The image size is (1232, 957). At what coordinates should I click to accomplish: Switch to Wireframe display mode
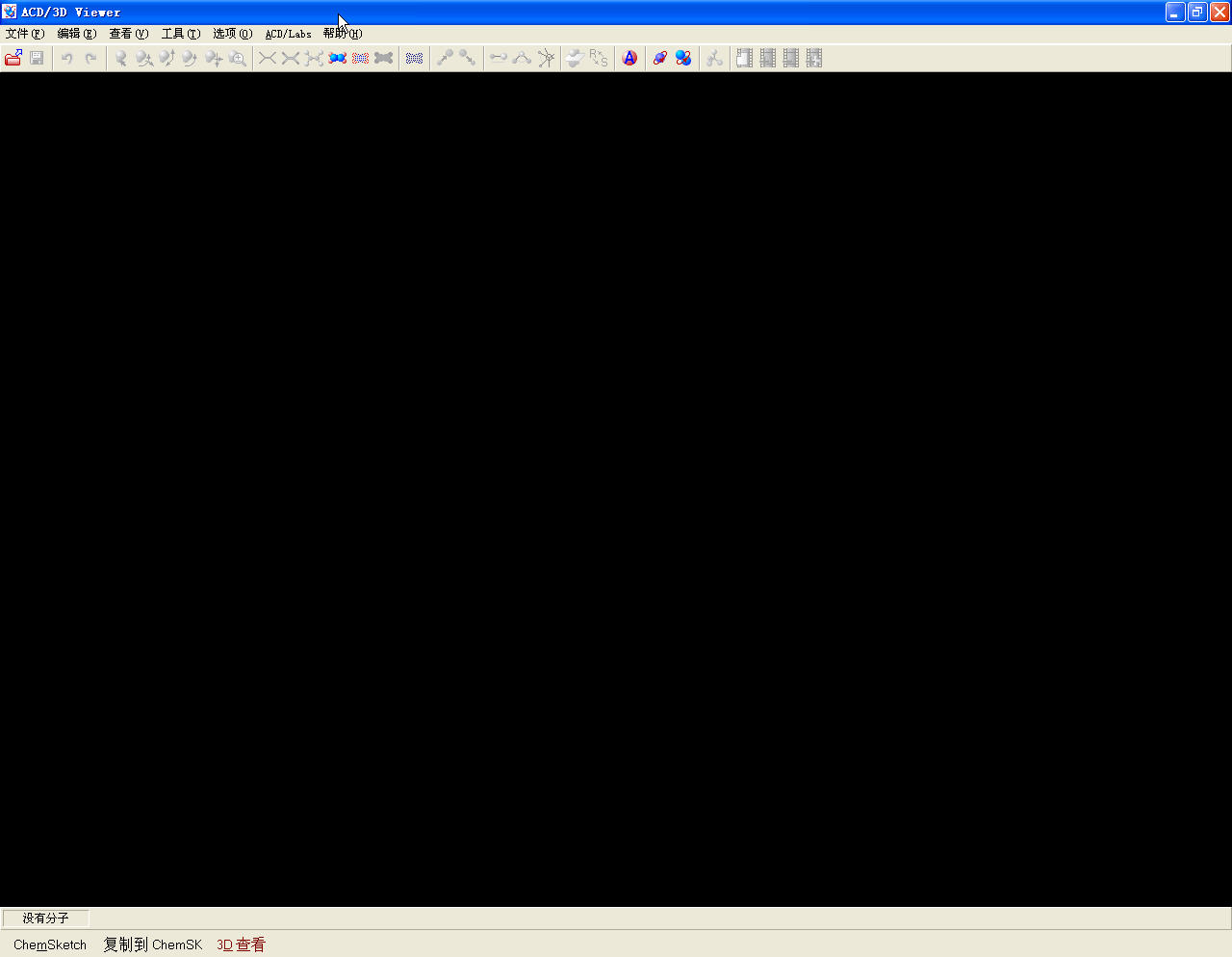coord(268,58)
